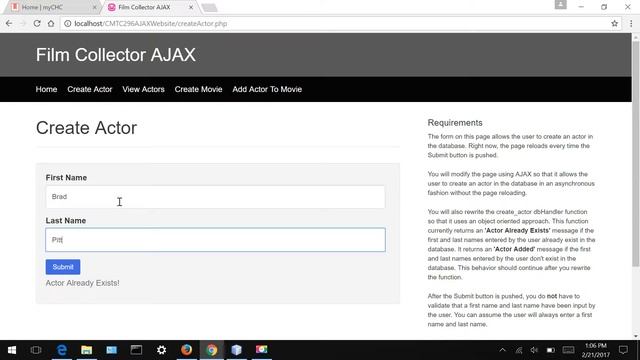The height and width of the screenshot is (360, 640).
Task: Open the Chrome user profile icon
Action: point(560,4)
